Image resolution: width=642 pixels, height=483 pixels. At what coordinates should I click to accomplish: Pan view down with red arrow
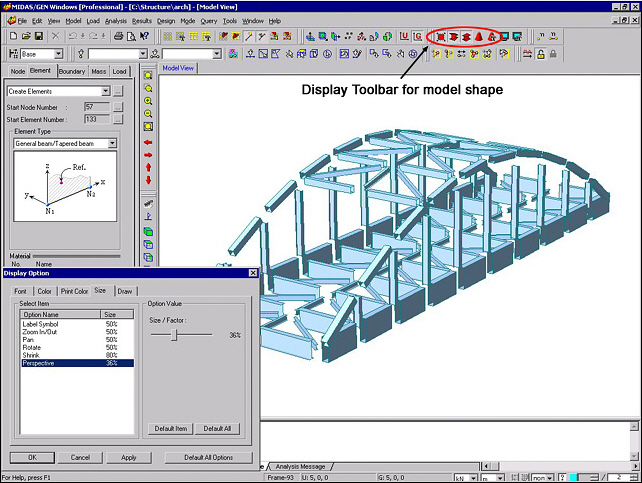click(x=148, y=180)
